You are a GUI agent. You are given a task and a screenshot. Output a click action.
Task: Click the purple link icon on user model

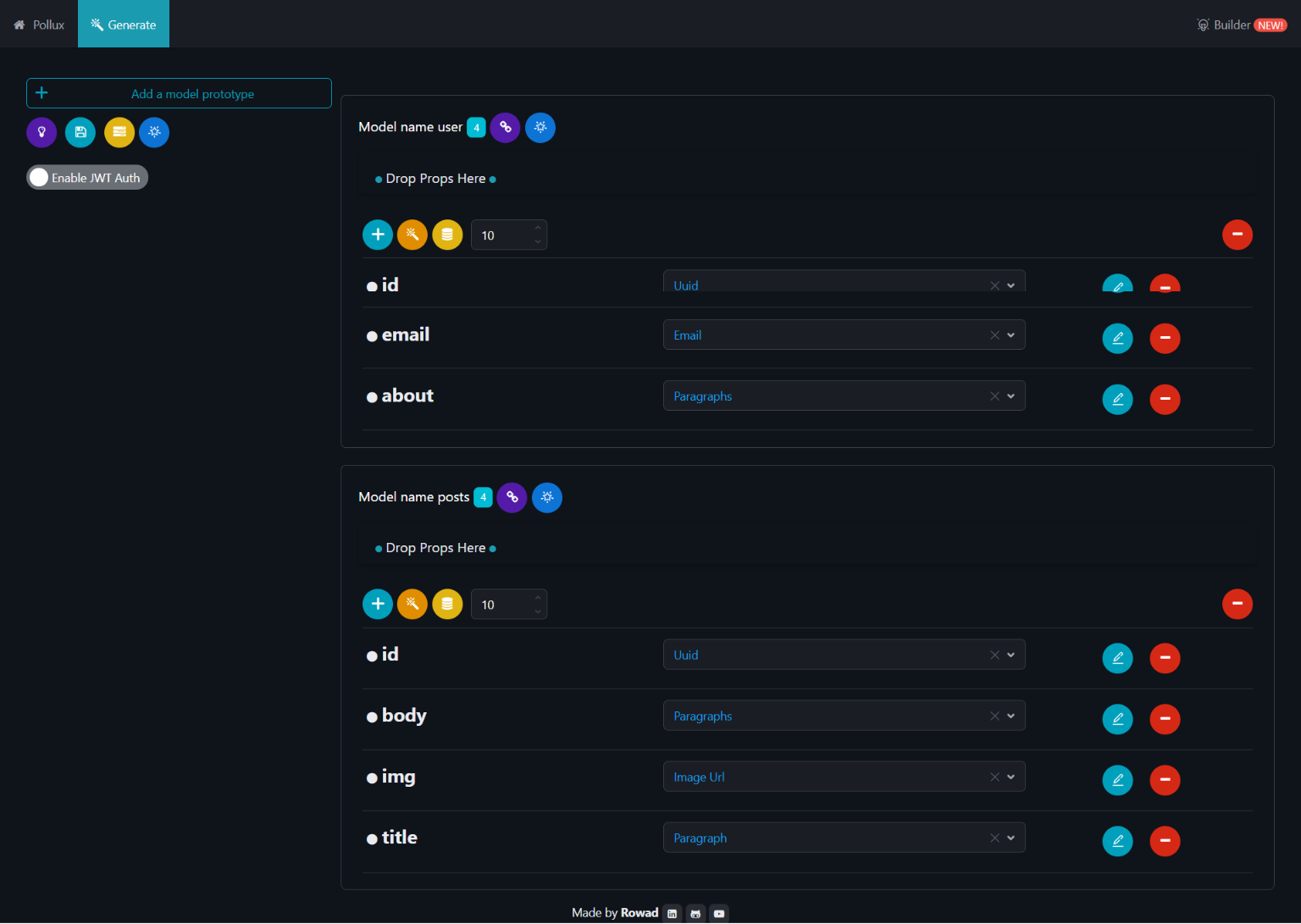(x=505, y=127)
